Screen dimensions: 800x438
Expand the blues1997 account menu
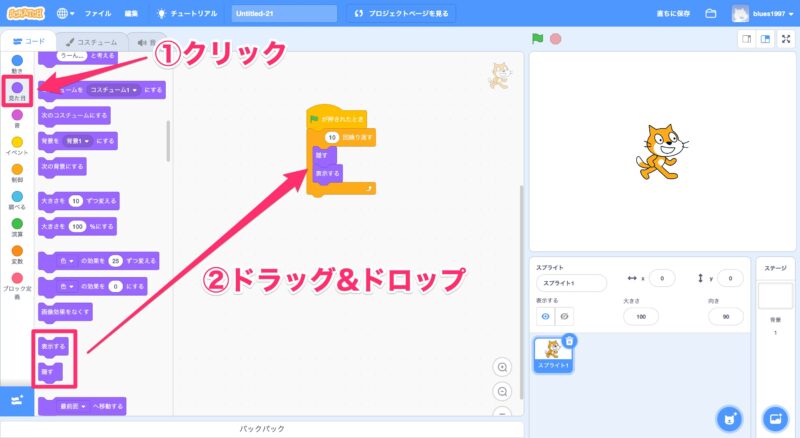pos(764,14)
